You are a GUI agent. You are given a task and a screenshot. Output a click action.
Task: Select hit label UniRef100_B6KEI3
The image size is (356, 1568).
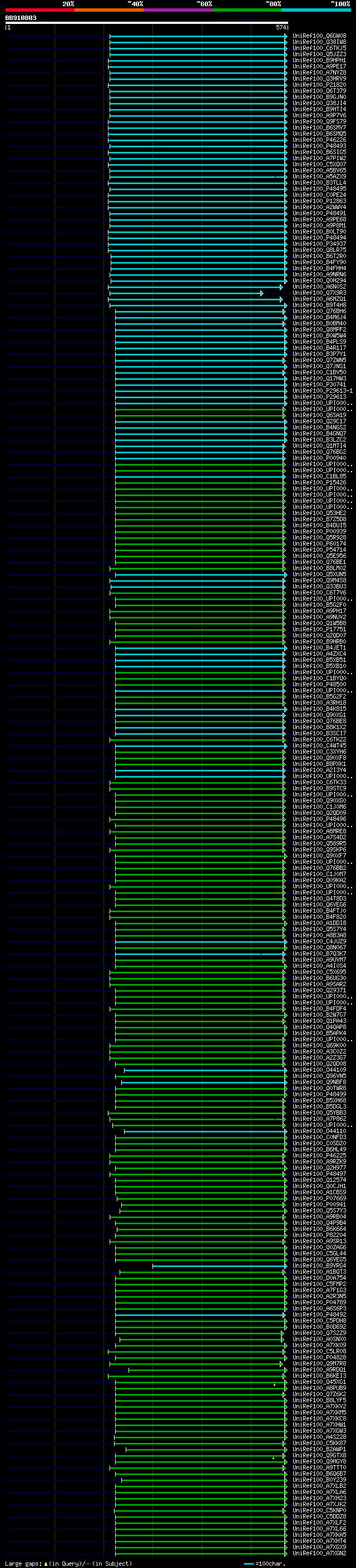[319, 1376]
